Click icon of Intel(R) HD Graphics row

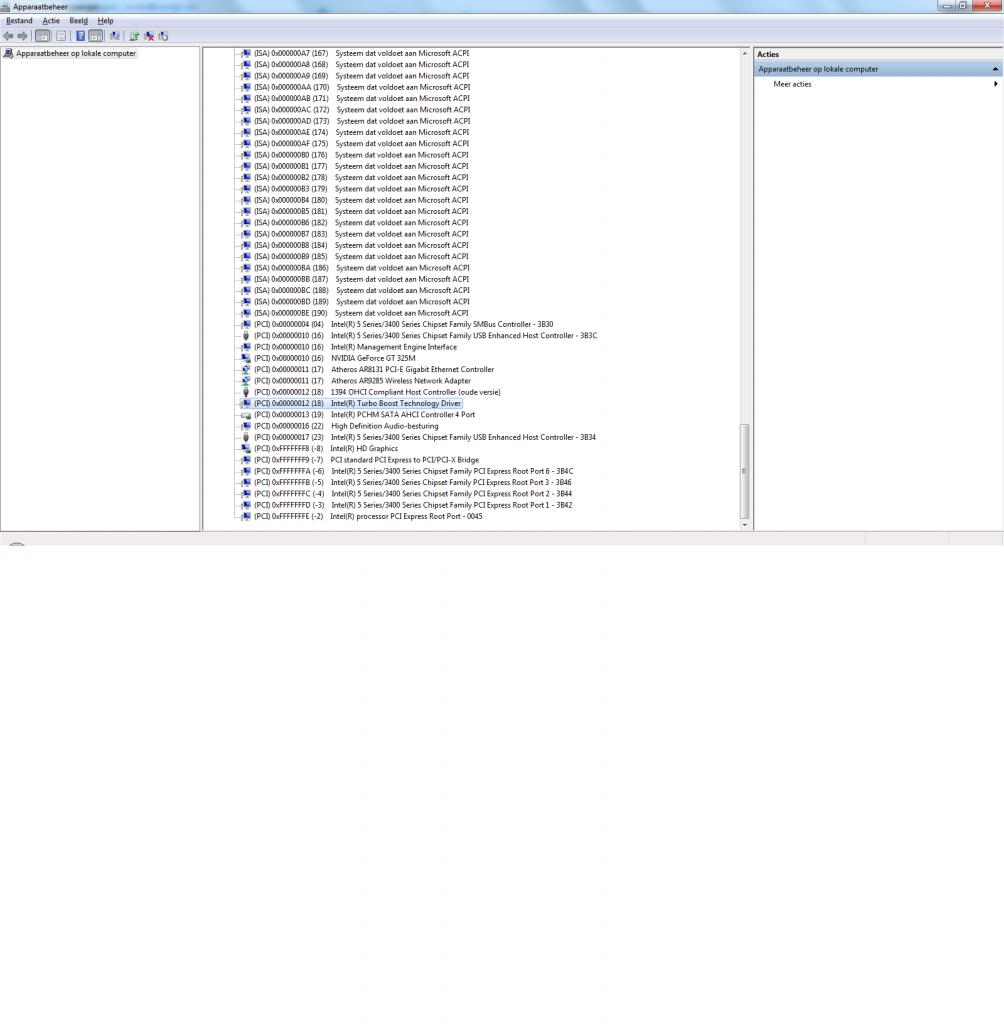[x=246, y=449]
